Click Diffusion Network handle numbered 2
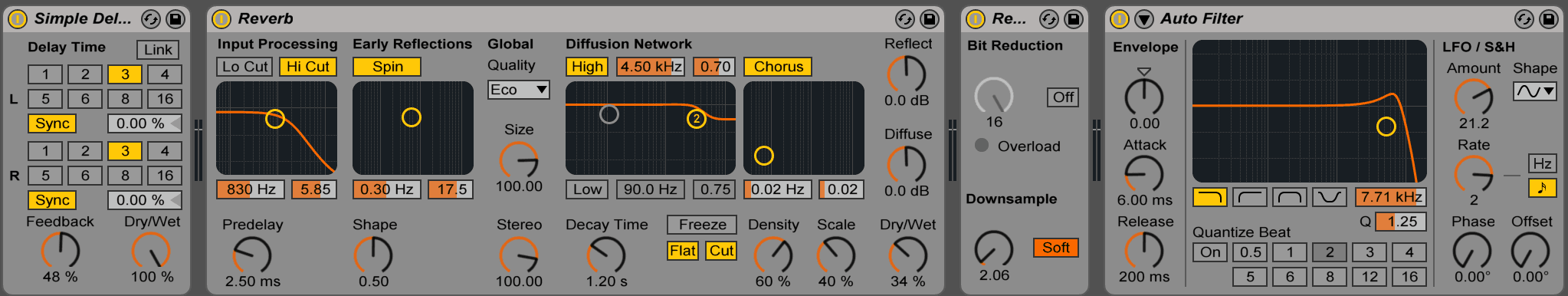The image size is (1568, 296). tap(696, 119)
